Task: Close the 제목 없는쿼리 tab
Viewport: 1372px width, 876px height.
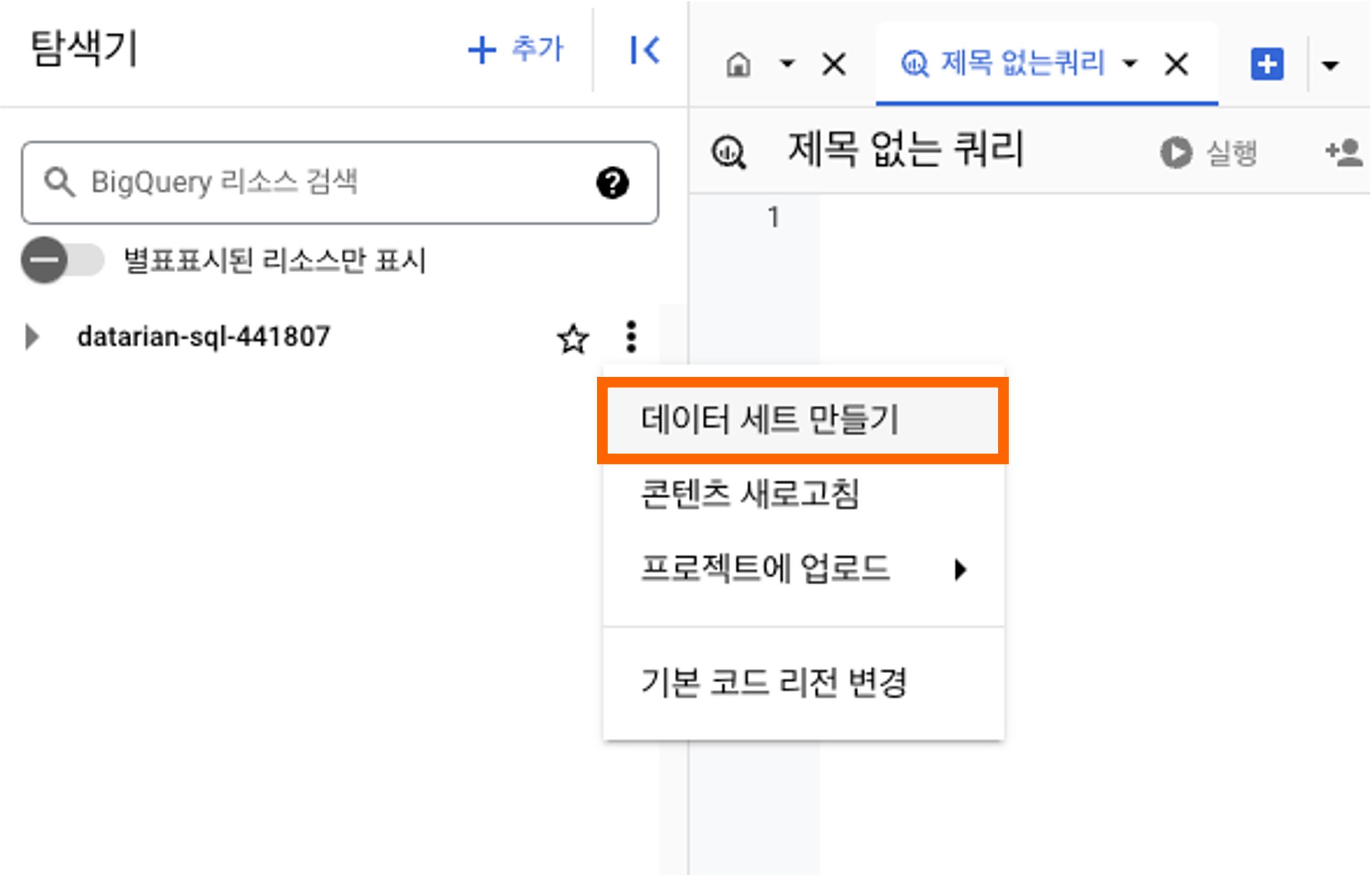Action: coord(1177,64)
